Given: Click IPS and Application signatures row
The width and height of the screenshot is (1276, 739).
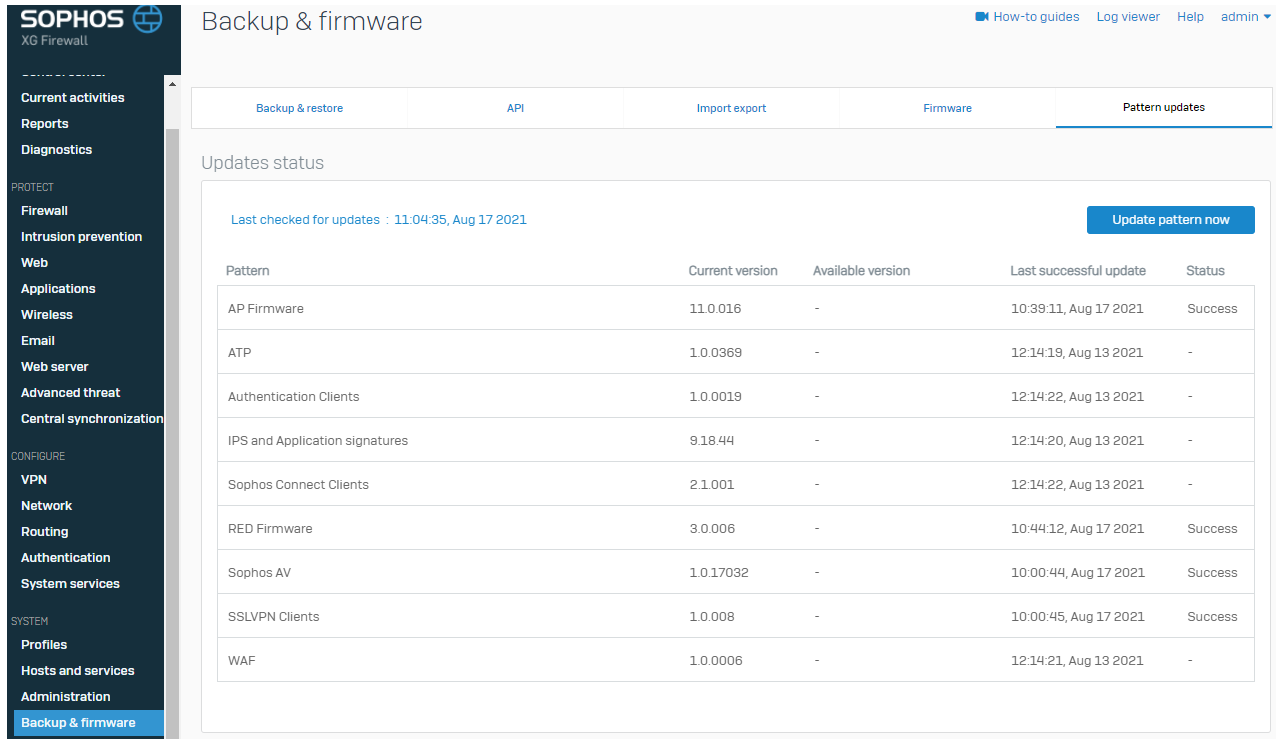Looking at the screenshot, I should tap(735, 440).
